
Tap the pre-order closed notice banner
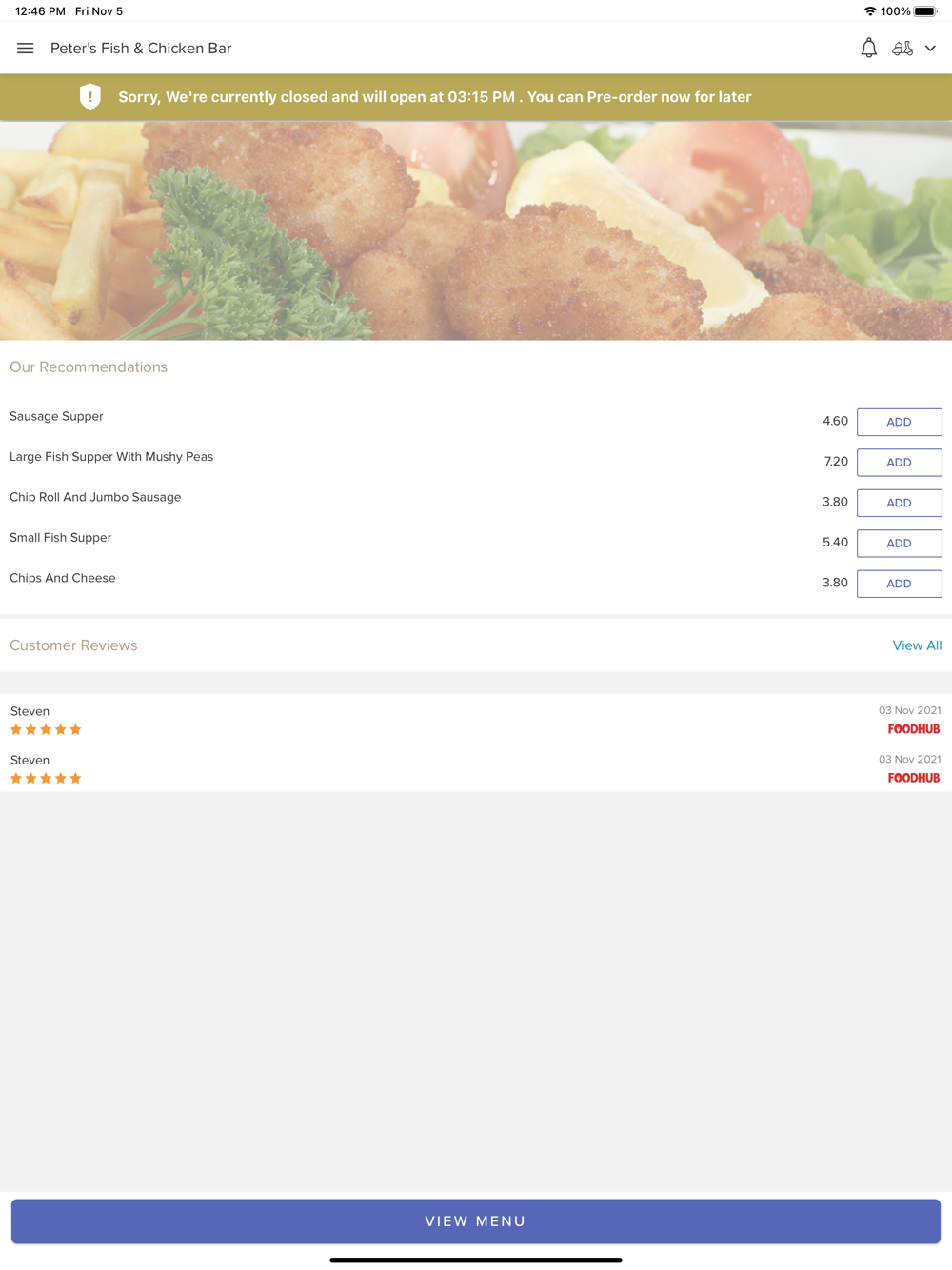[x=476, y=97]
